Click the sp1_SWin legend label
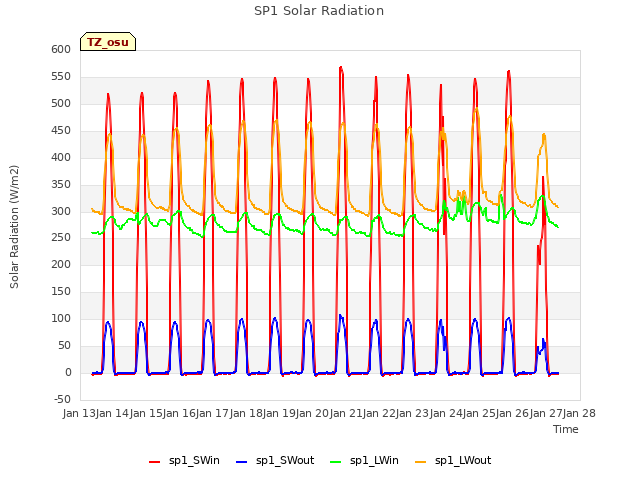 tap(194, 460)
